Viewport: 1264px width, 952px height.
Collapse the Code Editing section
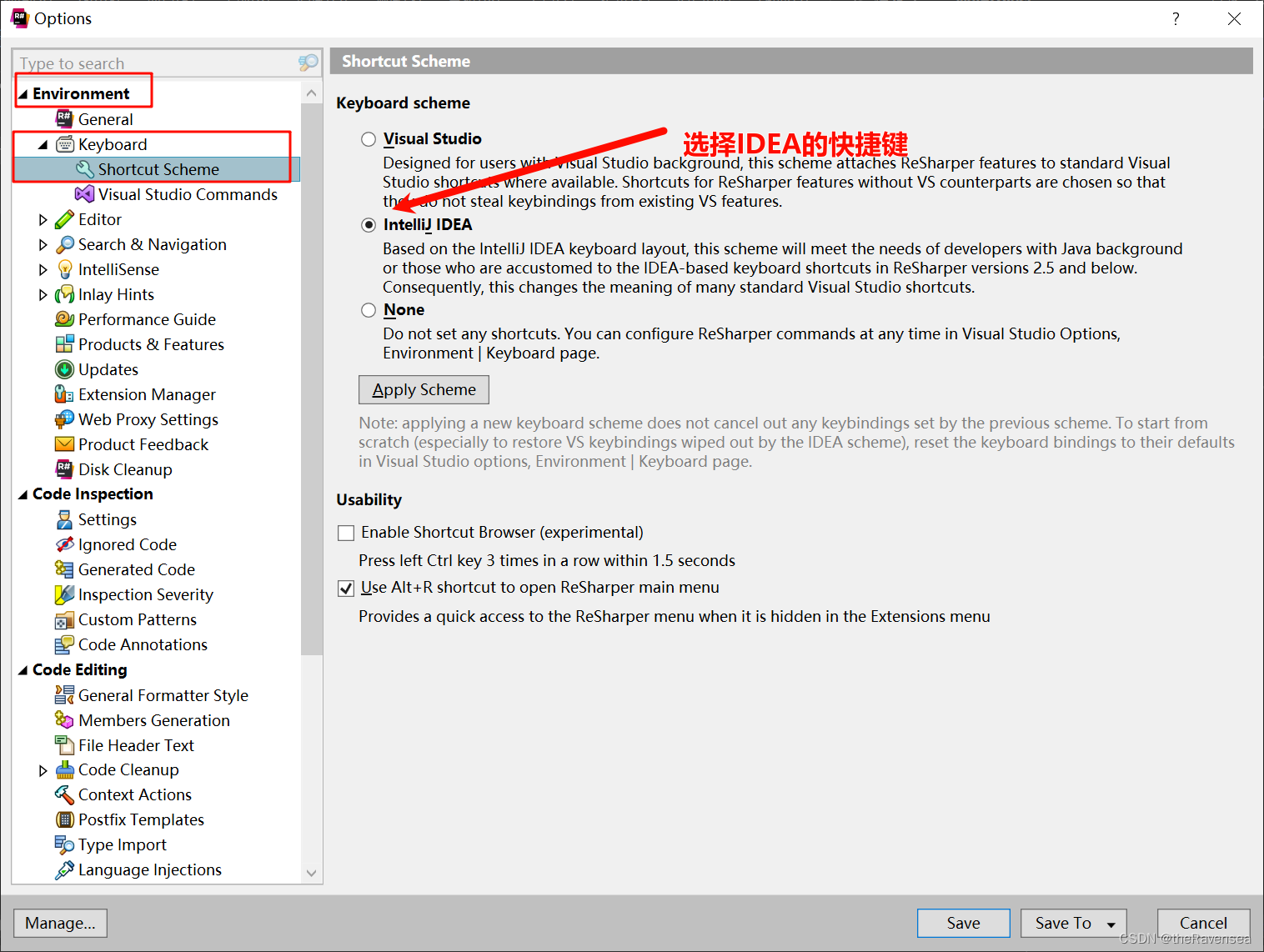click(x=23, y=670)
